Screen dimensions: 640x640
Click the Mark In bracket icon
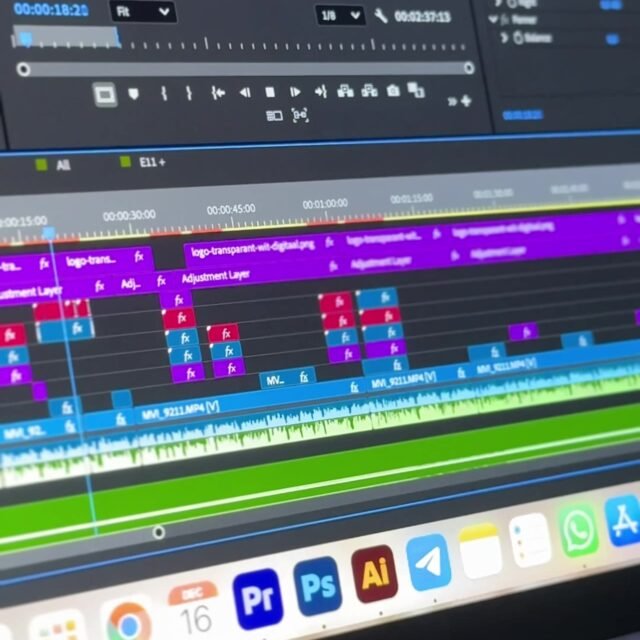pos(164,93)
